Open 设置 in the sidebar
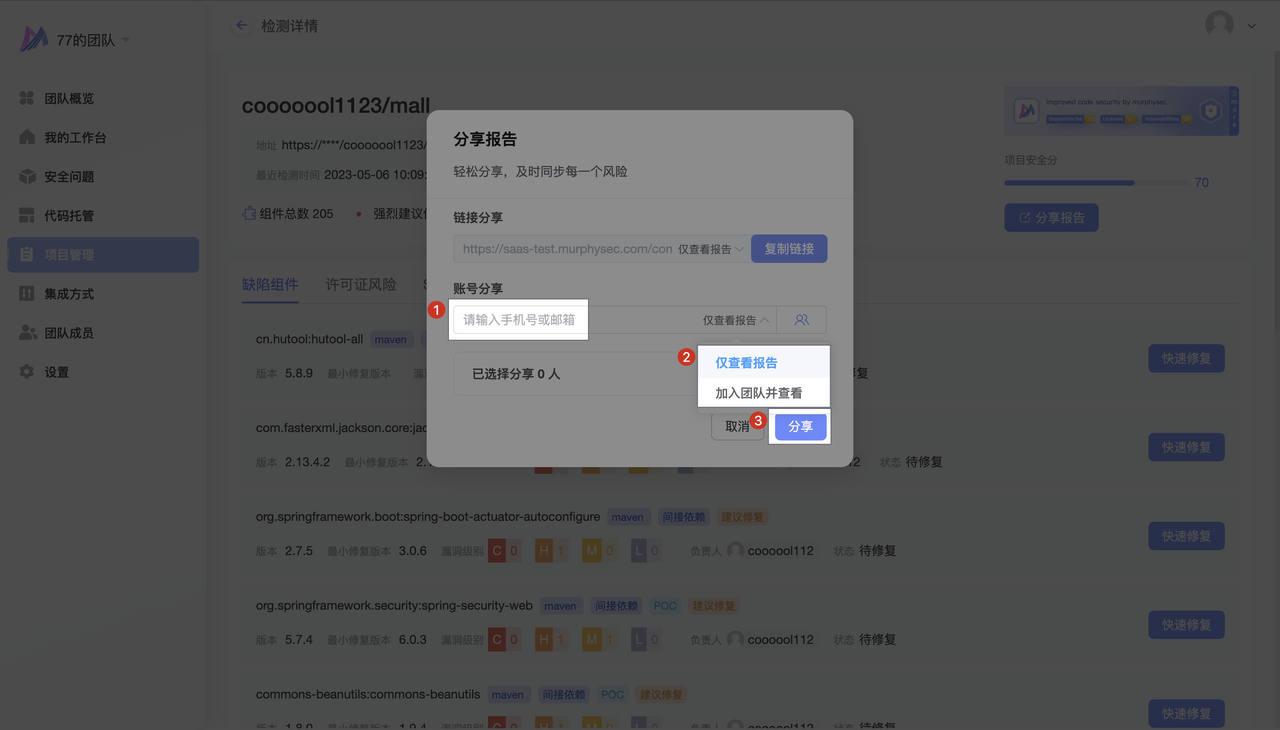This screenshot has width=1280, height=730. click(57, 372)
